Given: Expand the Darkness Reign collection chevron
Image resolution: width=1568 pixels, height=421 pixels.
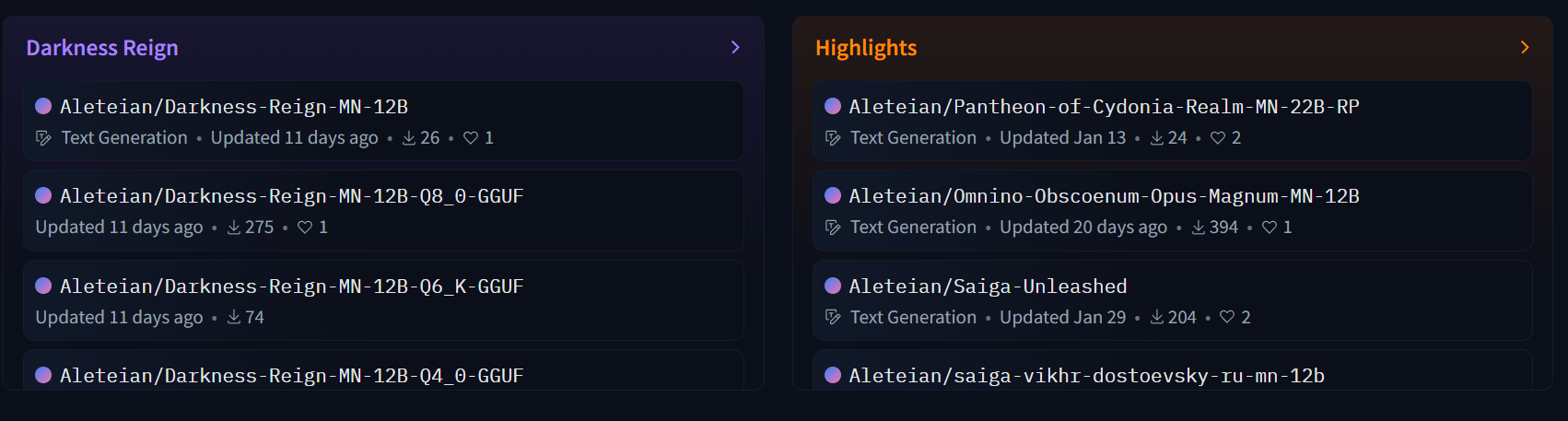Looking at the screenshot, I should (x=735, y=47).
